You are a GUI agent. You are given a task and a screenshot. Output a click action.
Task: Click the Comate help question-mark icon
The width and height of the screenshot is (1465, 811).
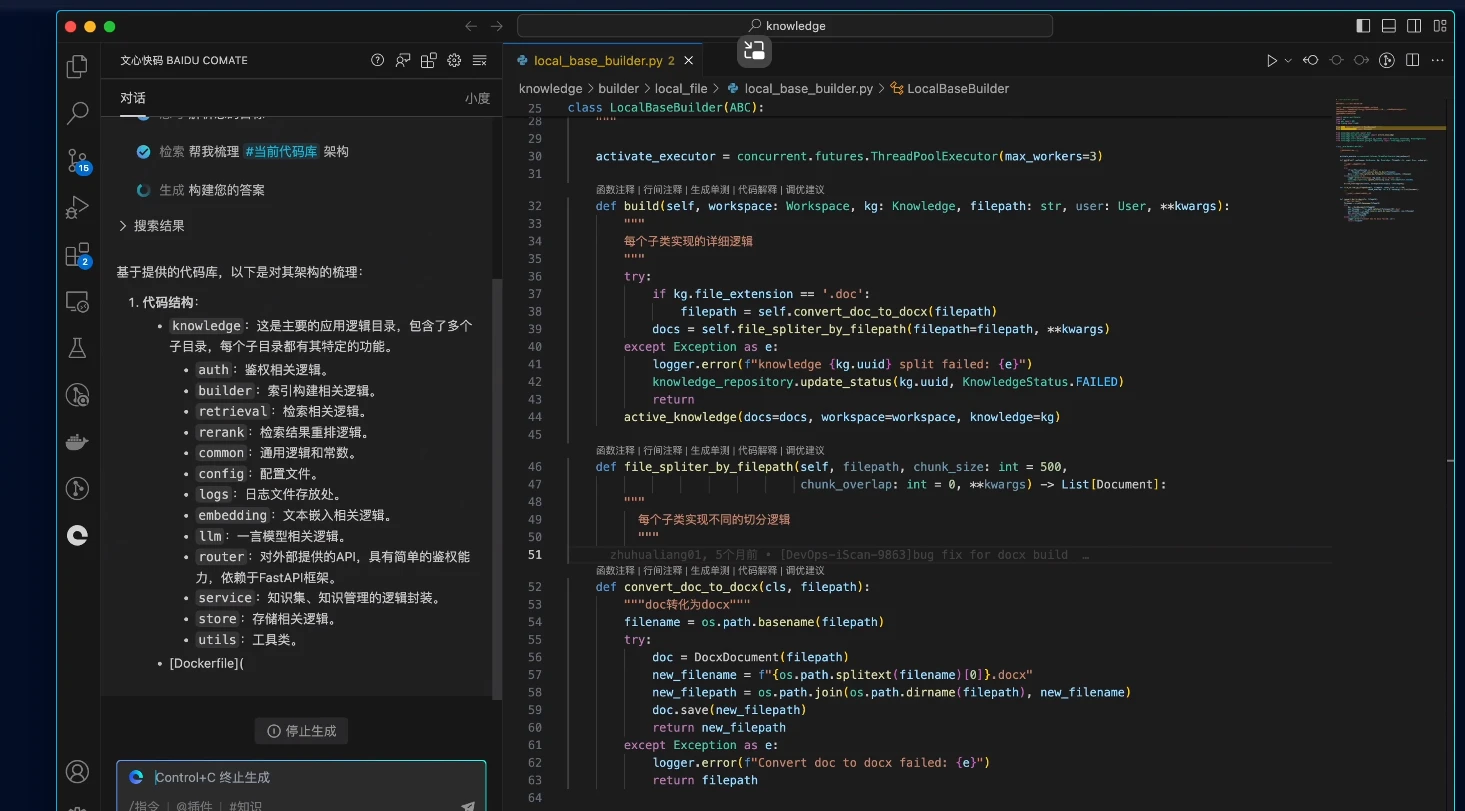pyautogui.click(x=377, y=60)
